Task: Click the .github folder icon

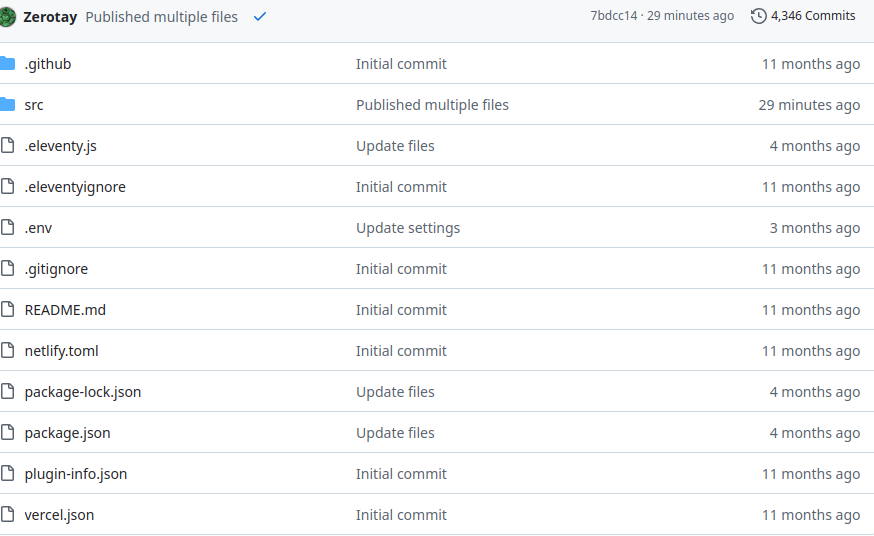Action: click(8, 64)
